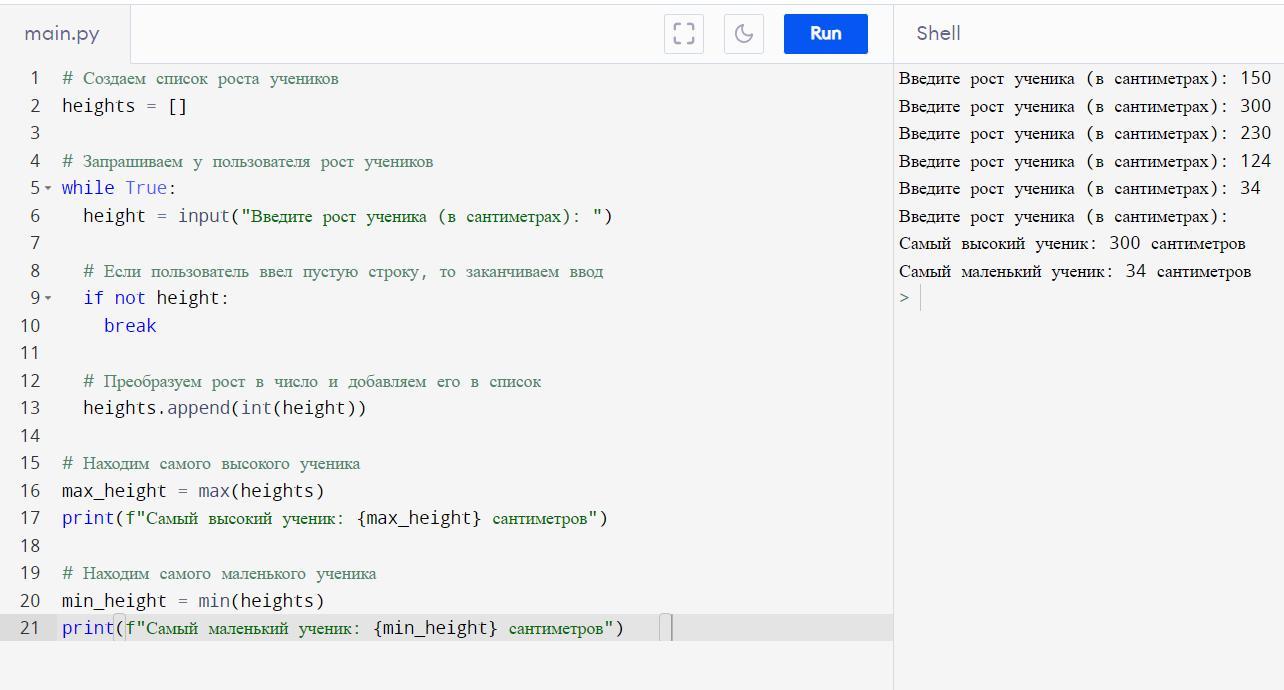Click shell output line ending in 300
Viewport: 1284px width, 690px height.
[1085, 106]
